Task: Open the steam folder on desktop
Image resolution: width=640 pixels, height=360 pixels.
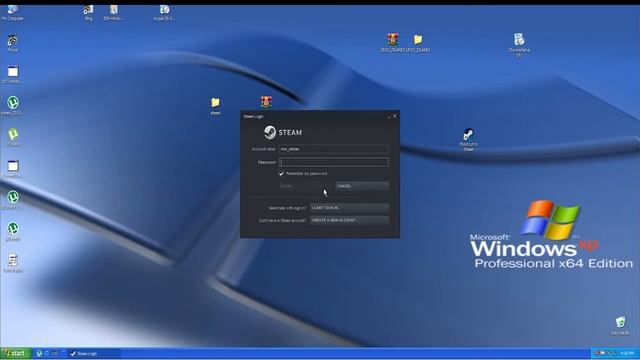Action: (216, 106)
